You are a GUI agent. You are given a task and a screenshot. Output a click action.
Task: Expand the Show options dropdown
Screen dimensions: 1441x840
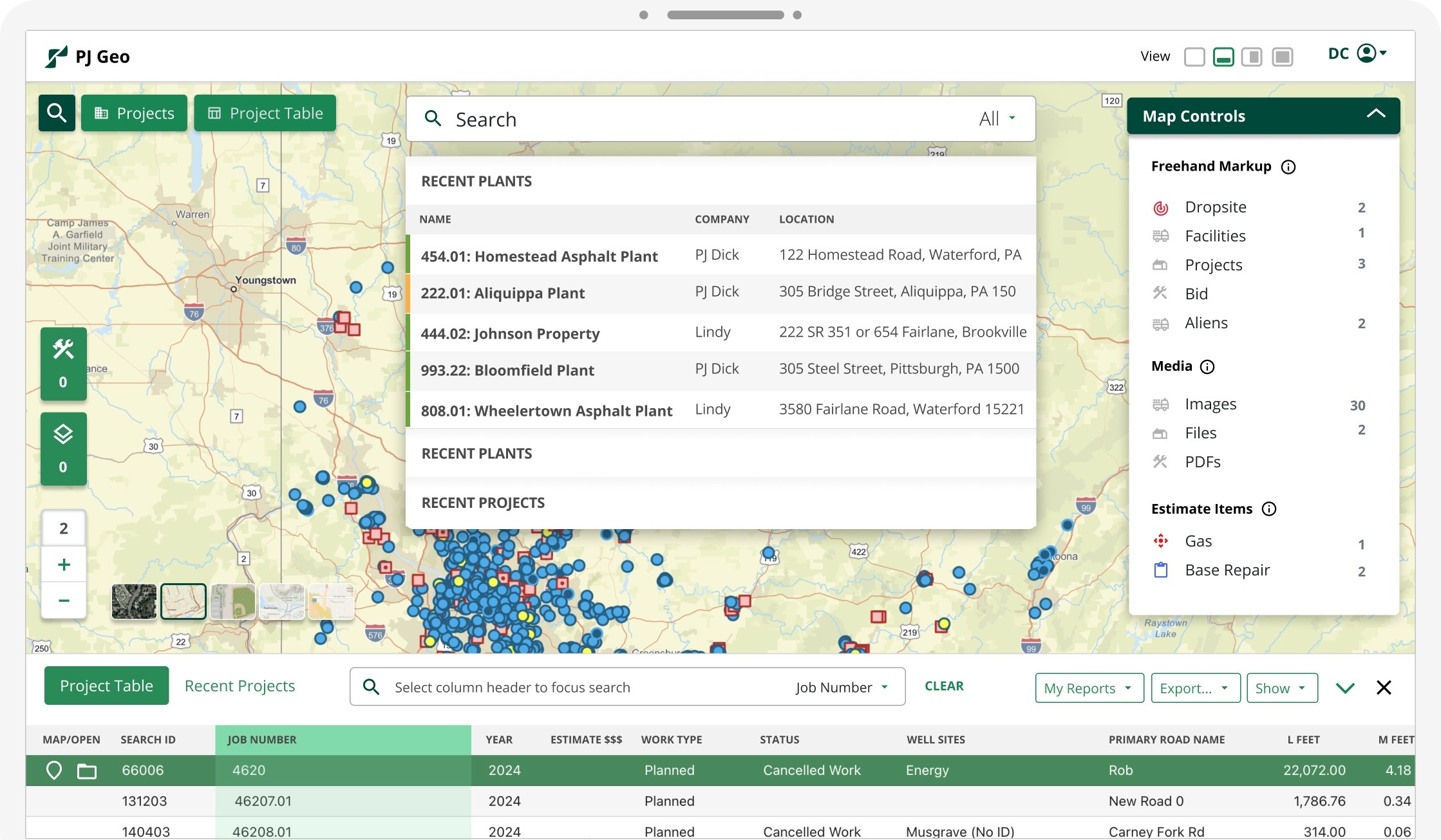coord(1281,687)
